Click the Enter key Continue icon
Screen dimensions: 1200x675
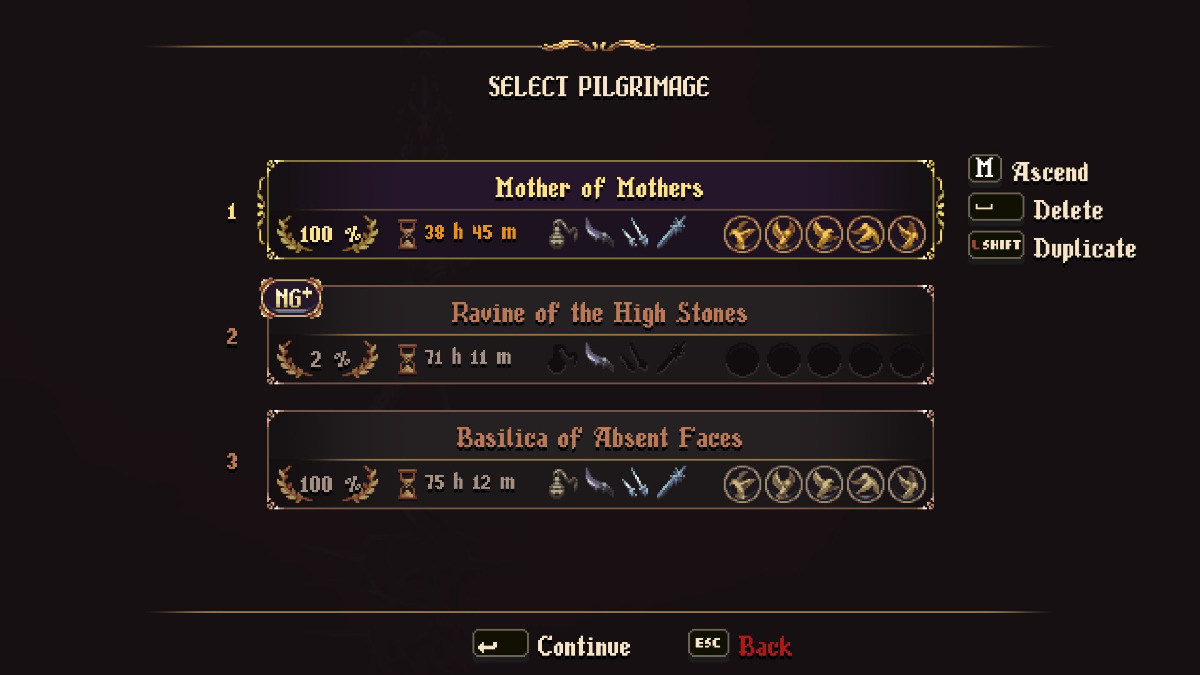click(x=500, y=646)
